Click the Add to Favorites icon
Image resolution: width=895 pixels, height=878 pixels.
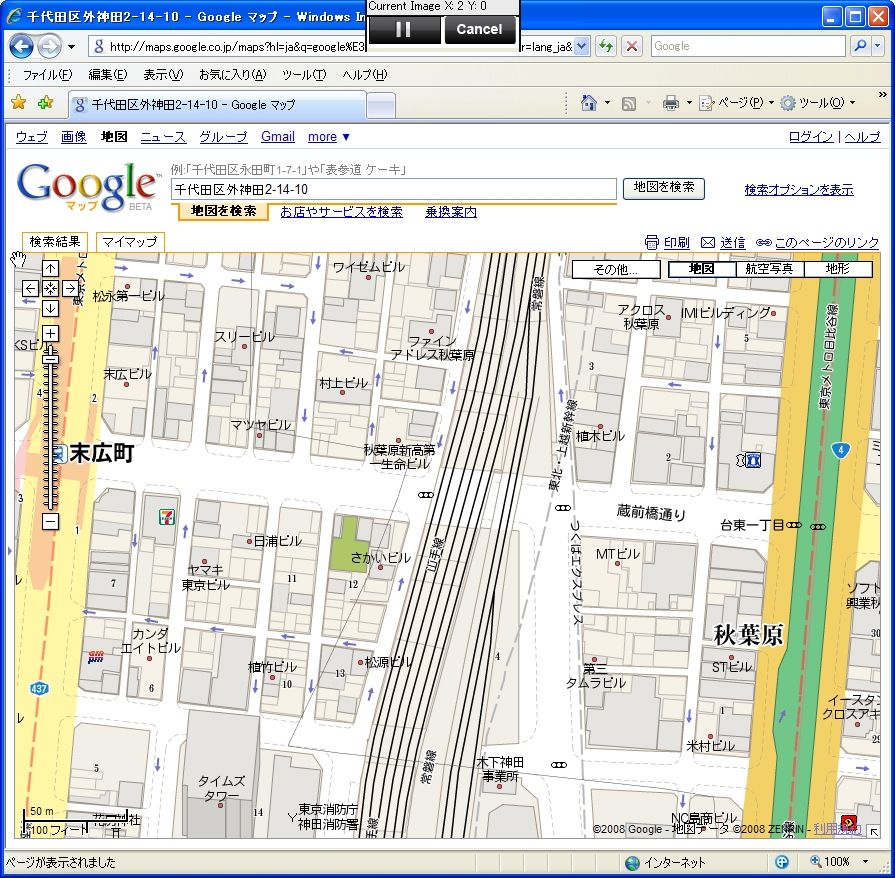[45, 103]
